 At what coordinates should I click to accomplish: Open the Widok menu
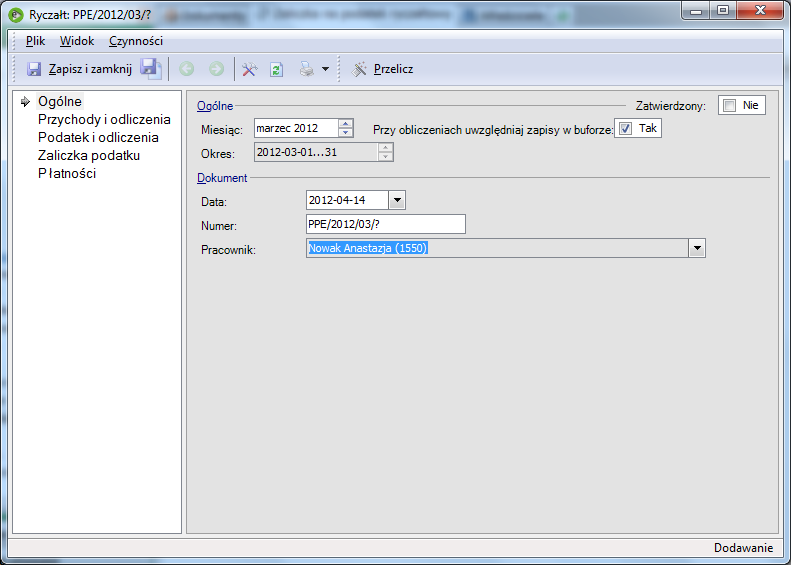tap(77, 41)
